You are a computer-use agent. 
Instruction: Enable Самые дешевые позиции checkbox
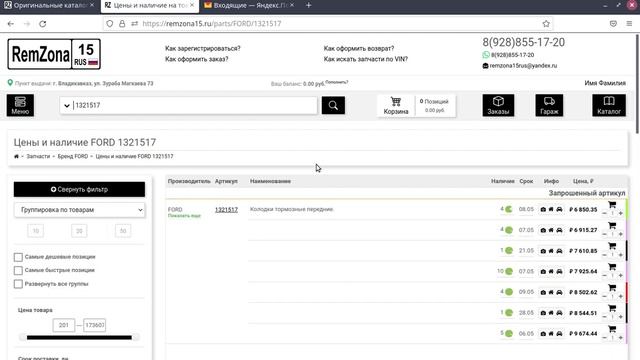tap(18, 257)
